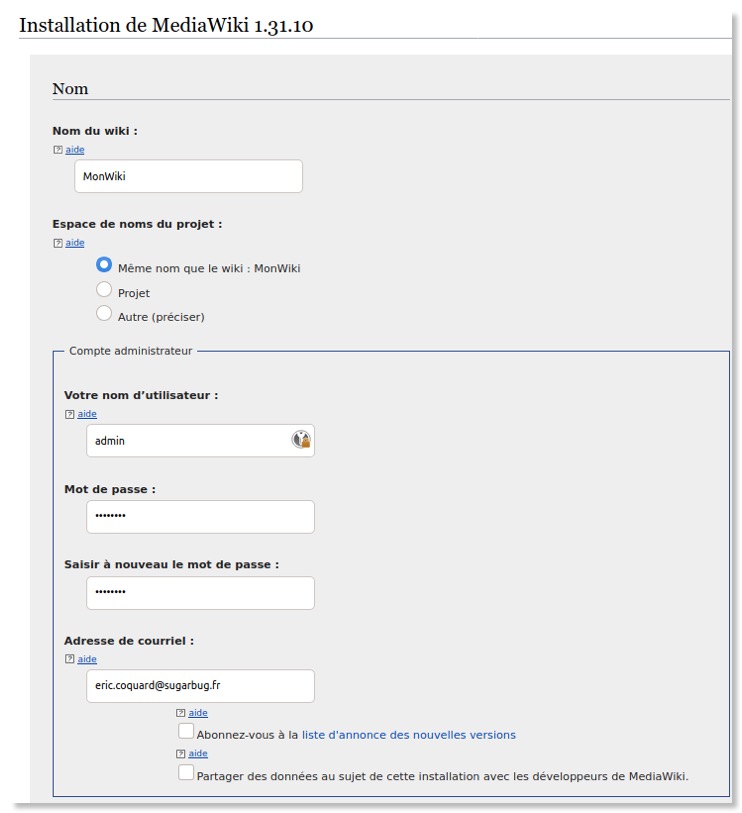This screenshot has height=813, width=742.
Task: Click the "aide" link for the email field
Action: click(87, 659)
